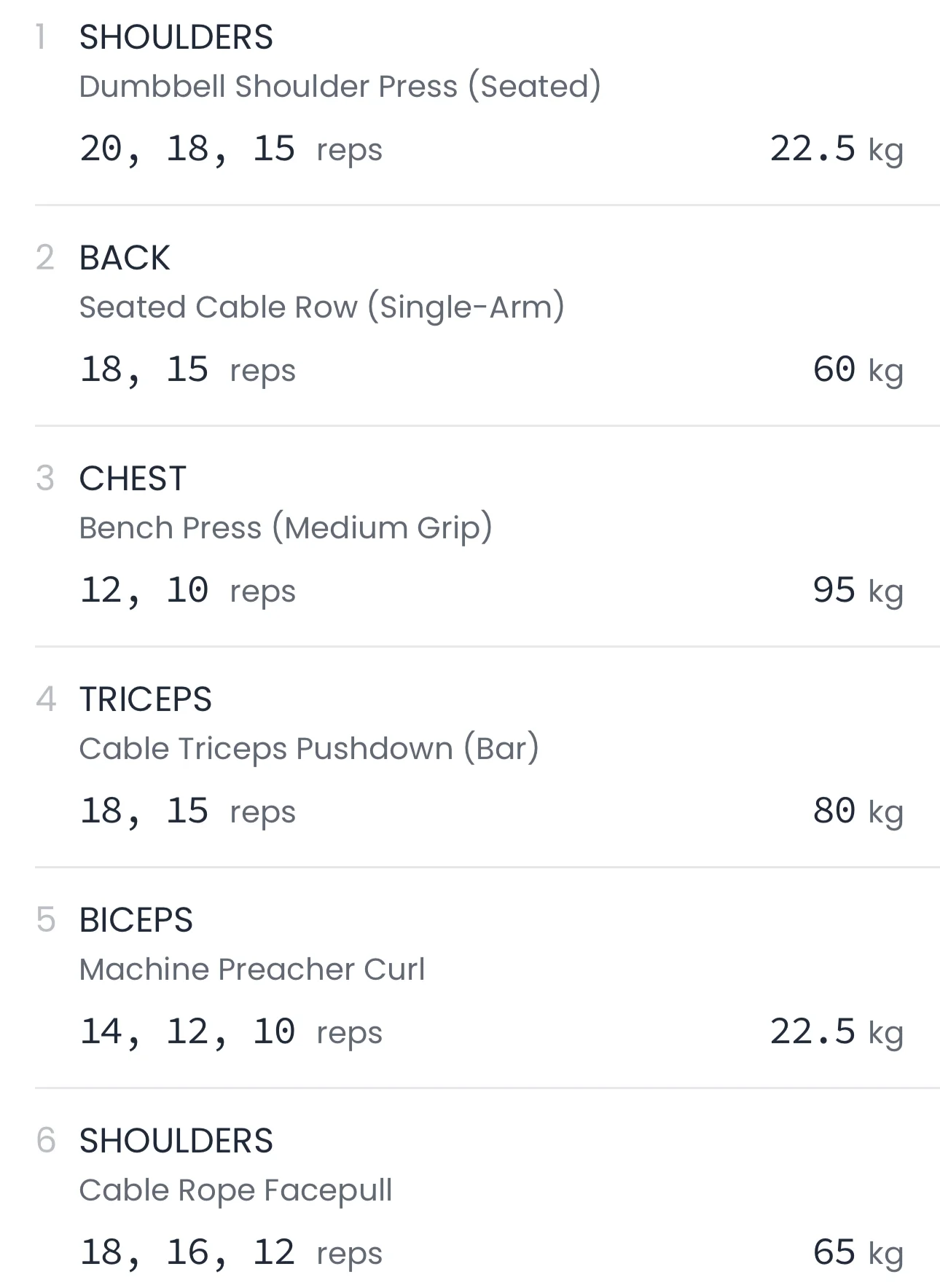The image size is (940, 1288).
Task: Open the Machine Preacher Curl exercise
Action: pyautogui.click(x=252, y=970)
